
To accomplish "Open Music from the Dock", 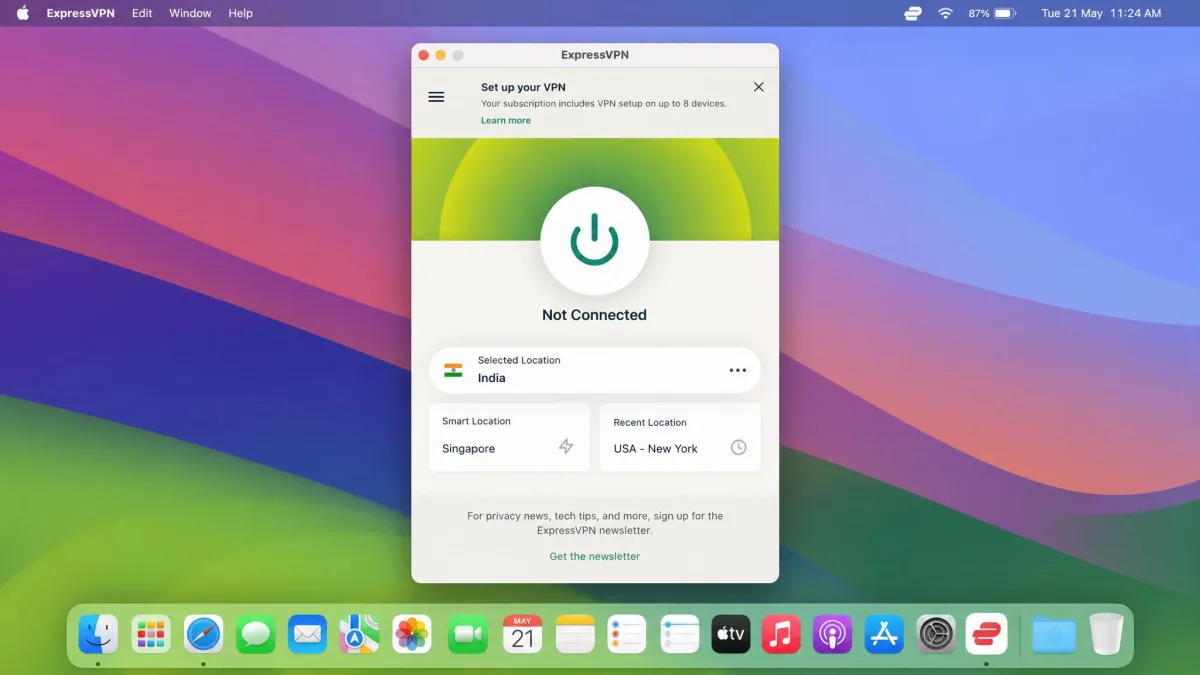I will (782, 634).
